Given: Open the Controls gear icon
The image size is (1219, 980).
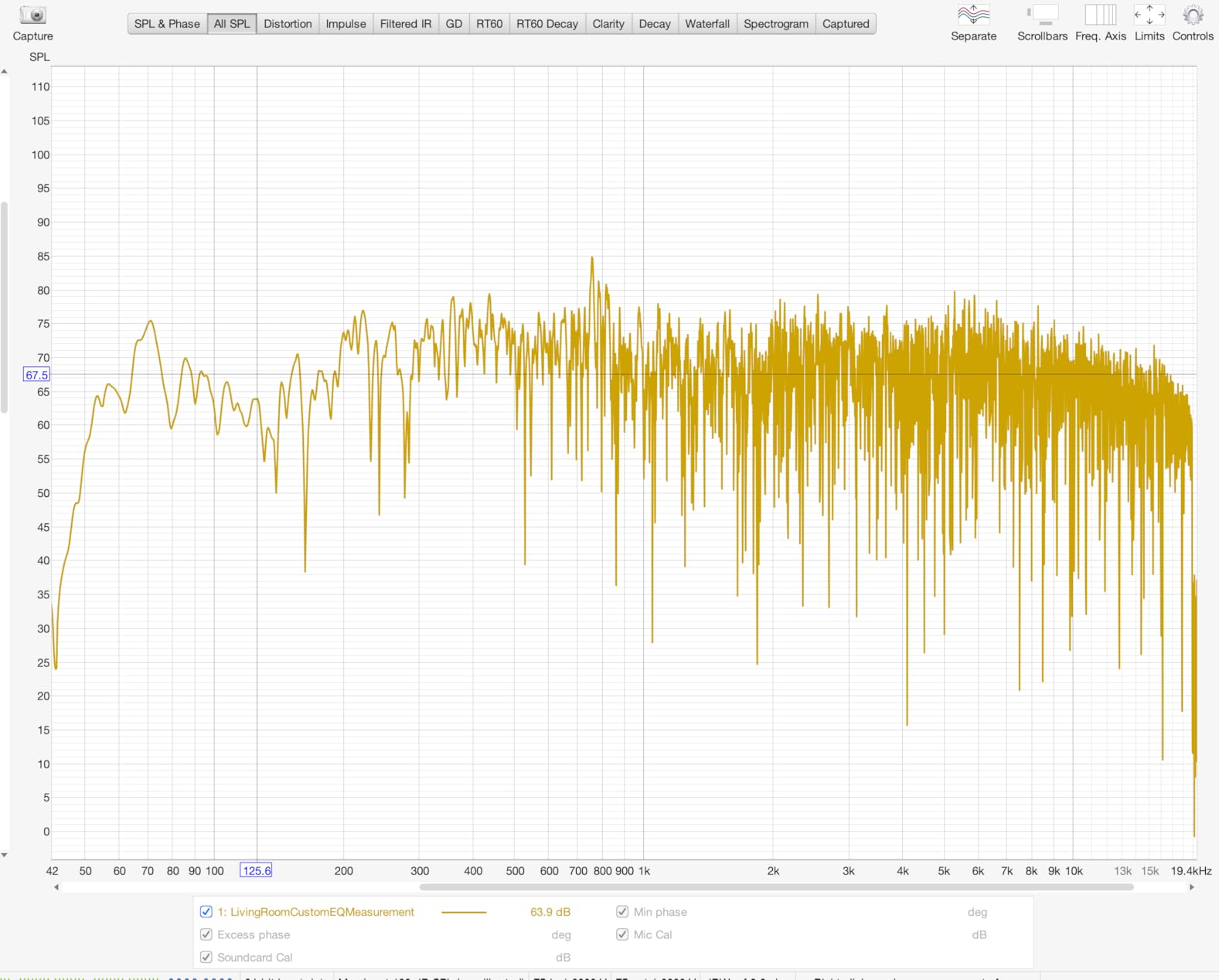Looking at the screenshot, I should click(1193, 15).
